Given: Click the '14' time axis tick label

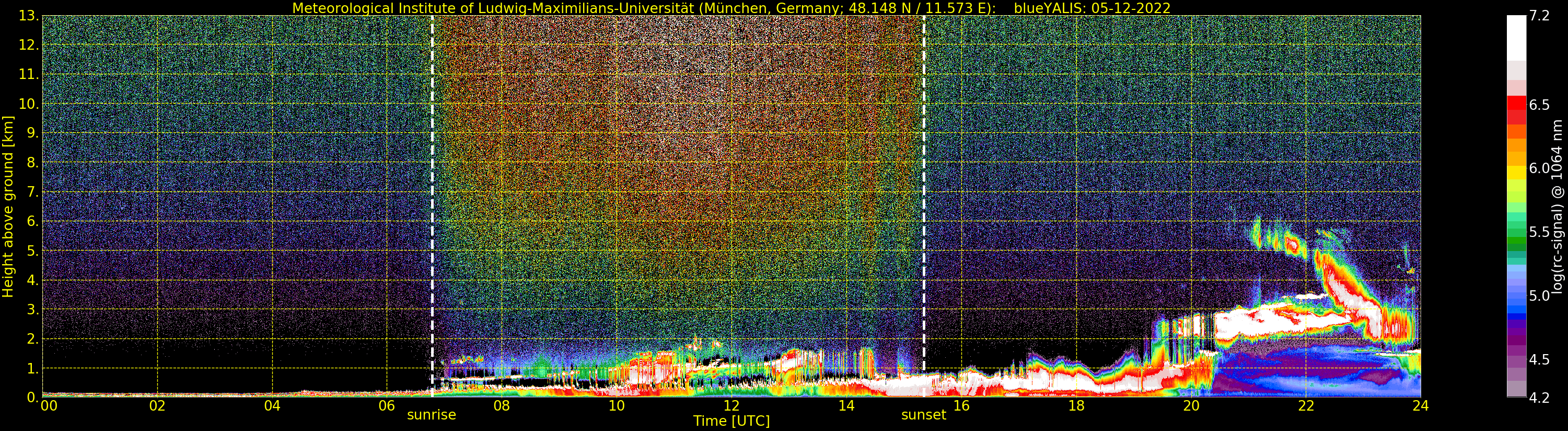Looking at the screenshot, I should point(846,405).
